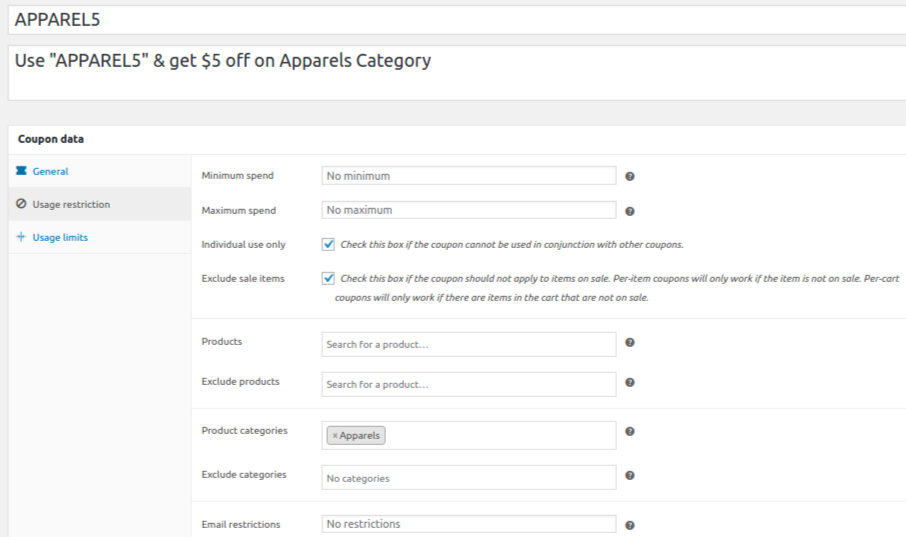
Task: Click help icon beside Maximum spend
Action: tap(630, 211)
